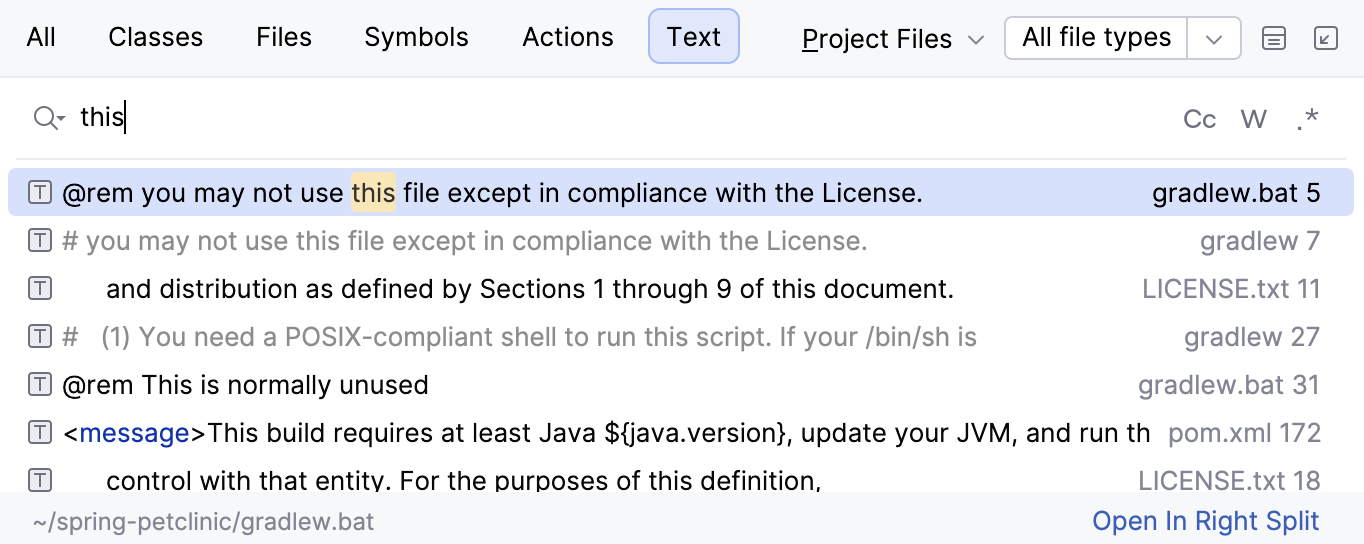This screenshot has height=544, width=1364.
Task: Select the LICENSE.txt 18 search result
Action: [680, 480]
